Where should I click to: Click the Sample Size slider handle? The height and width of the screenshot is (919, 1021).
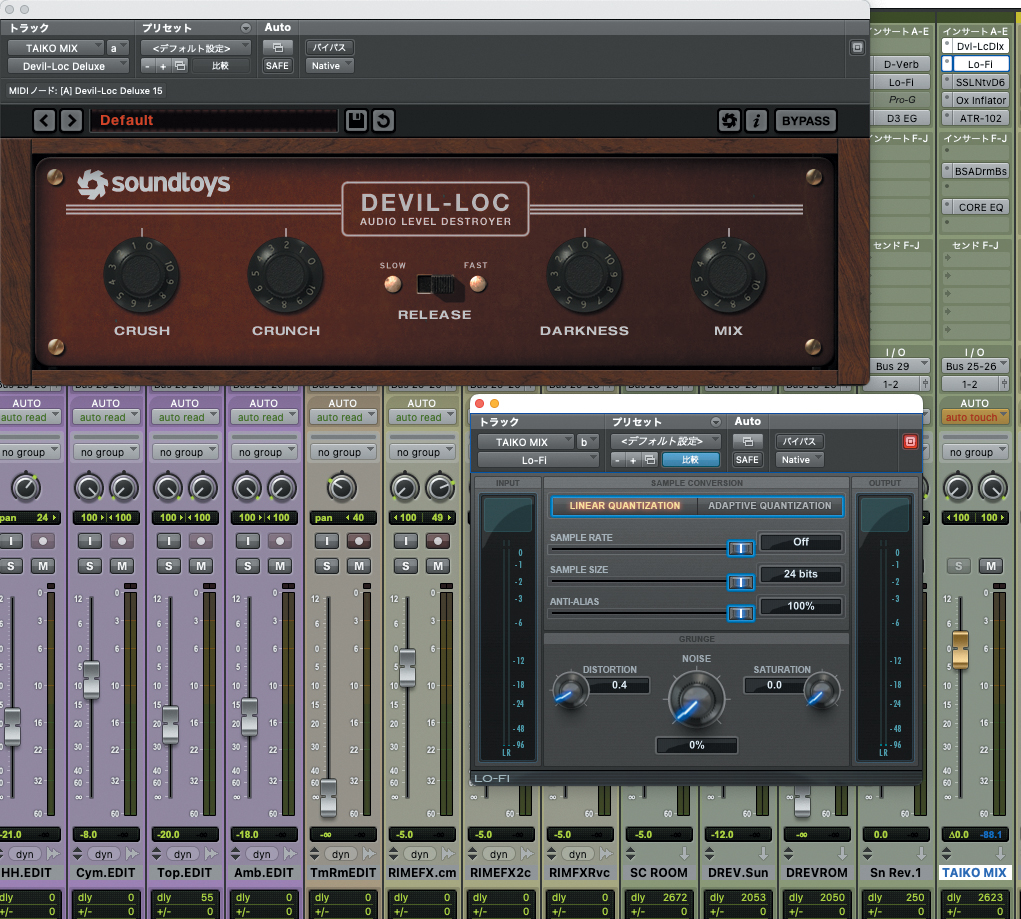740,582
